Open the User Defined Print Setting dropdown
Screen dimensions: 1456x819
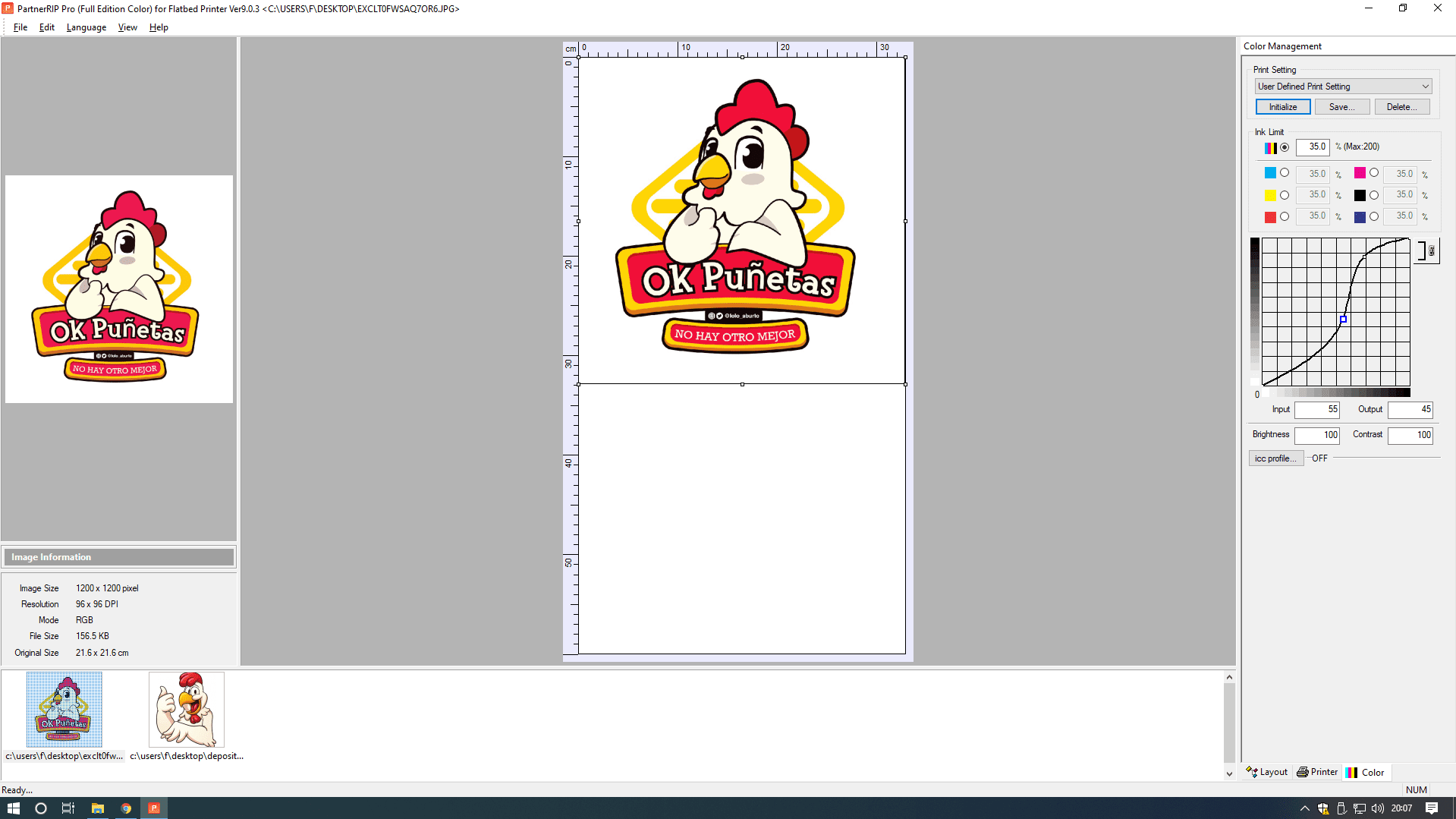point(1342,87)
